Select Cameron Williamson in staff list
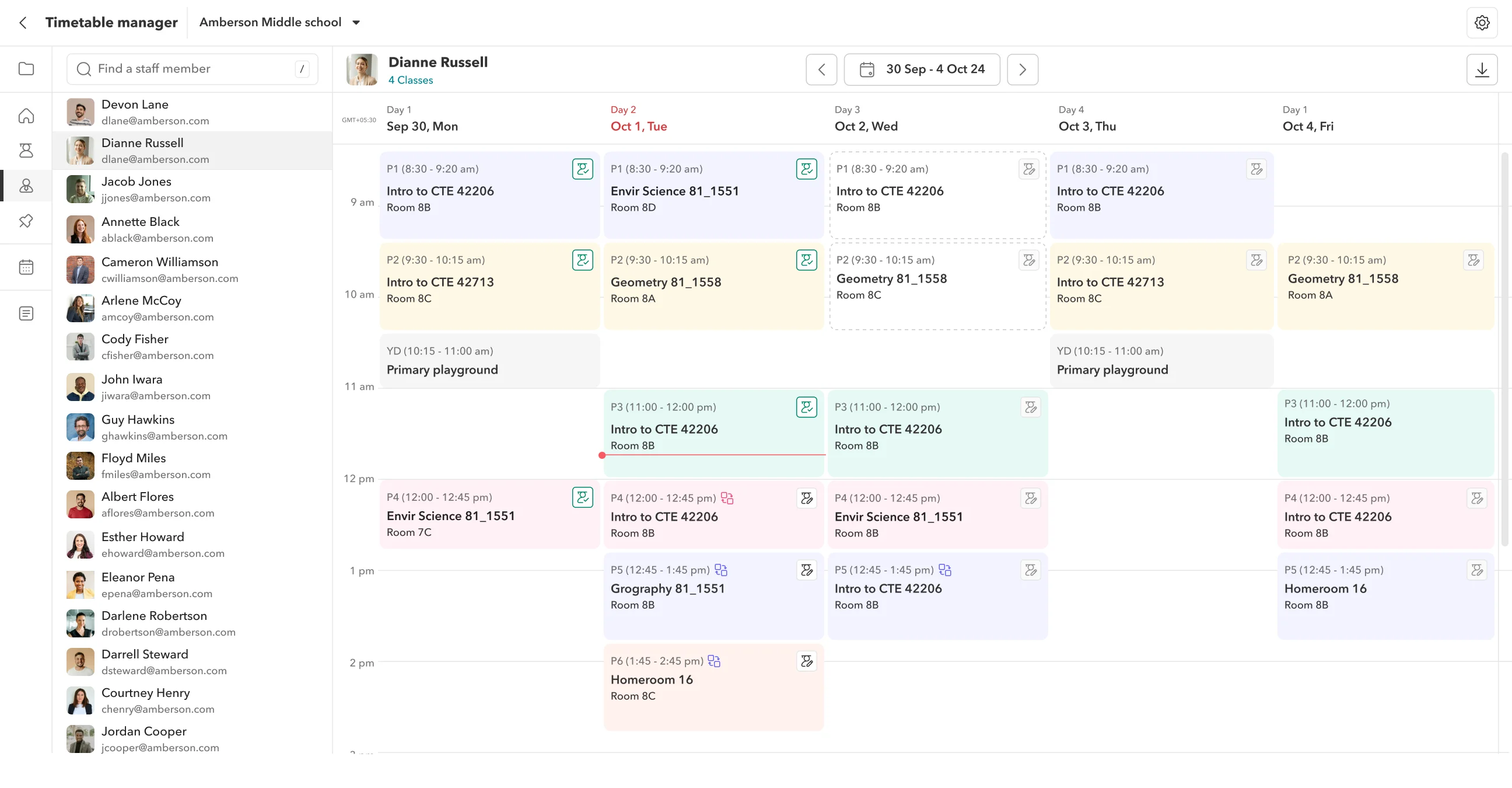This screenshot has height=788, width=1512. pyautogui.click(x=192, y=270)
